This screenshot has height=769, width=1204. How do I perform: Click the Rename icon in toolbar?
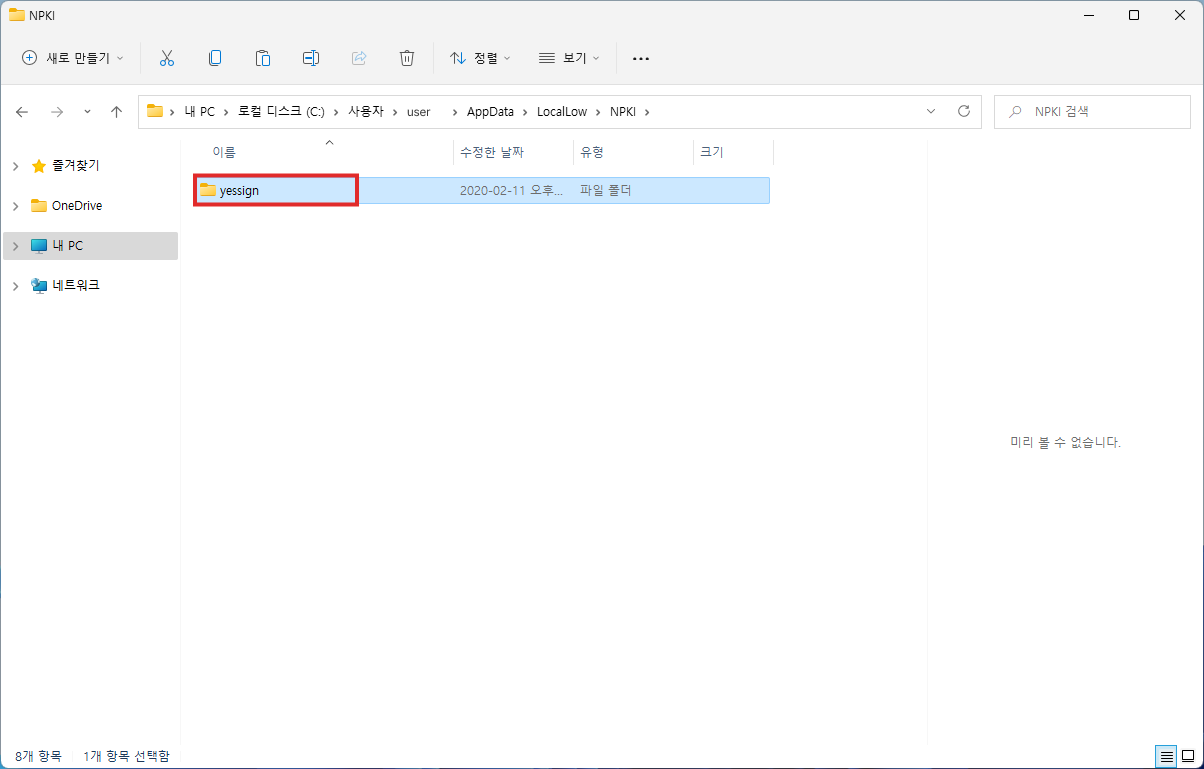pyautogui.click(x=311, y=58)
